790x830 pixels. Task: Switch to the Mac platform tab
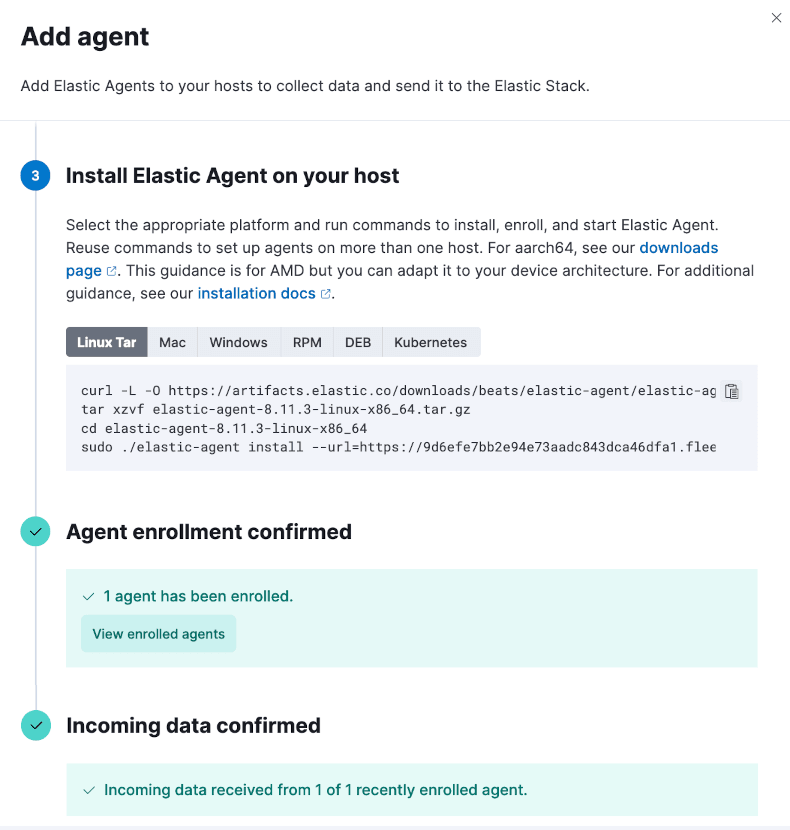point(173,342)
